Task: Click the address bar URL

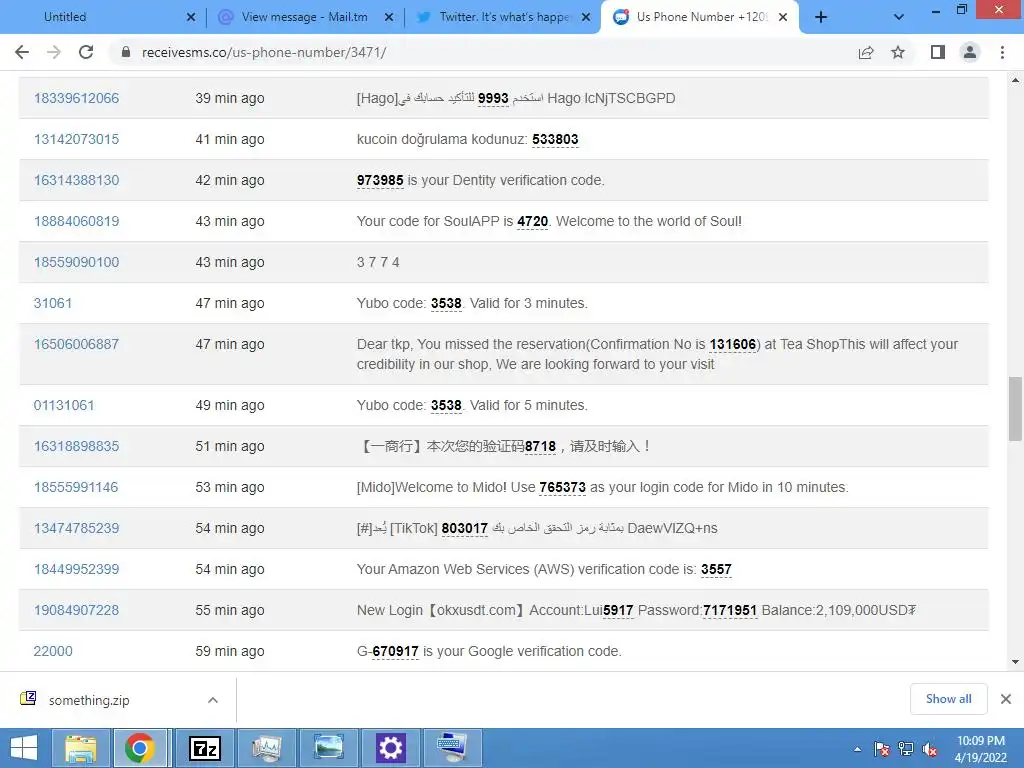Action: pos(264,52)
